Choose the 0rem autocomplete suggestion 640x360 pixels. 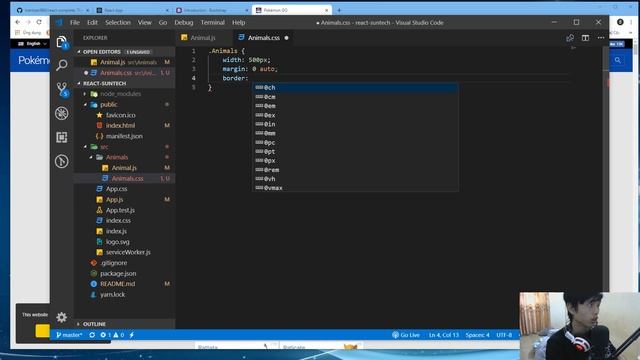[355, 170]
